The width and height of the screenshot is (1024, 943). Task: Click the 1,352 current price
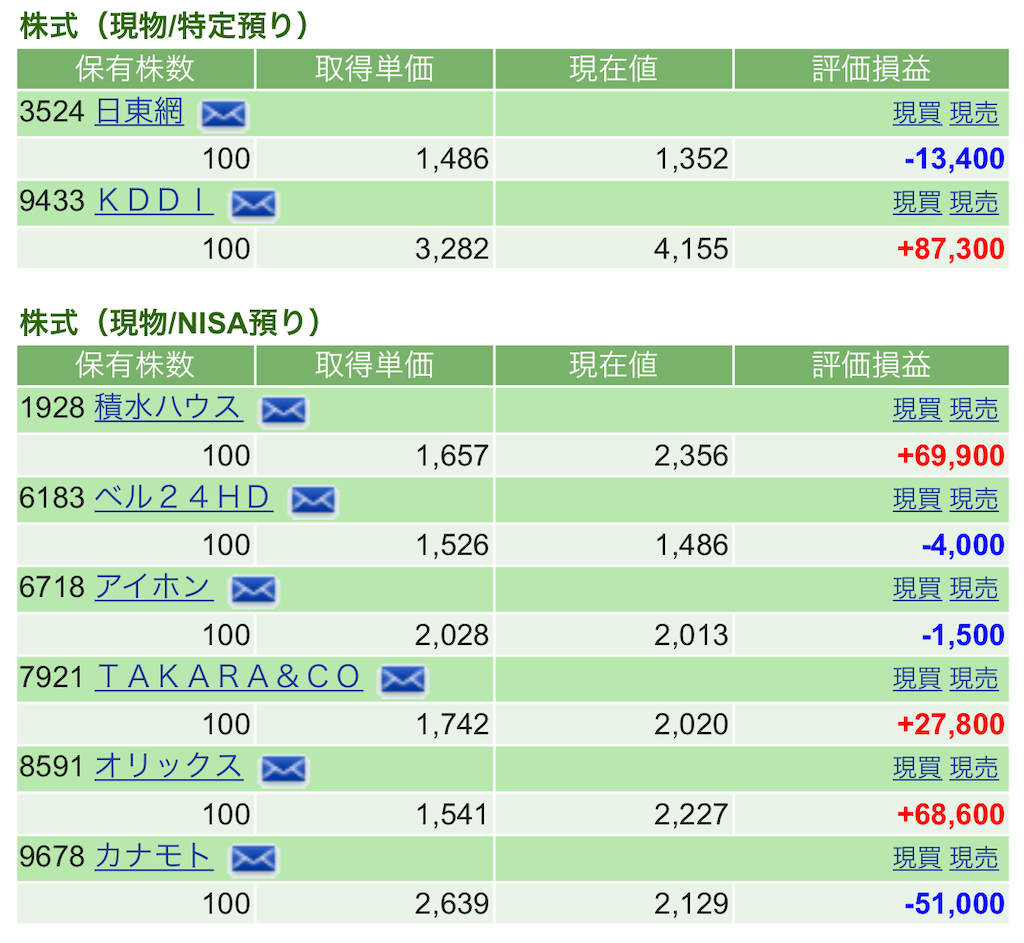[x=692, y=159]
